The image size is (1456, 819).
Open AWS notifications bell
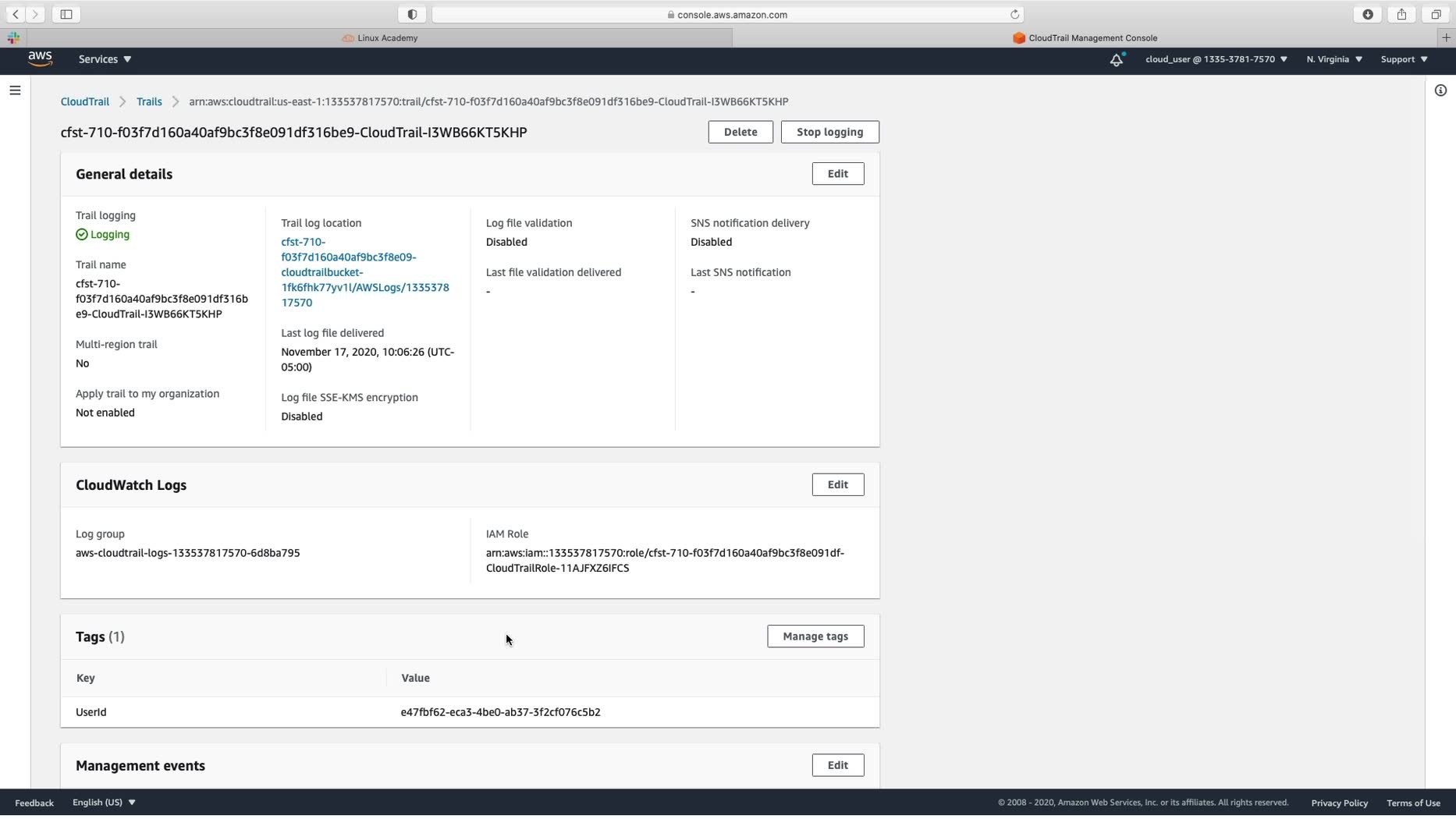point(1117,59)
